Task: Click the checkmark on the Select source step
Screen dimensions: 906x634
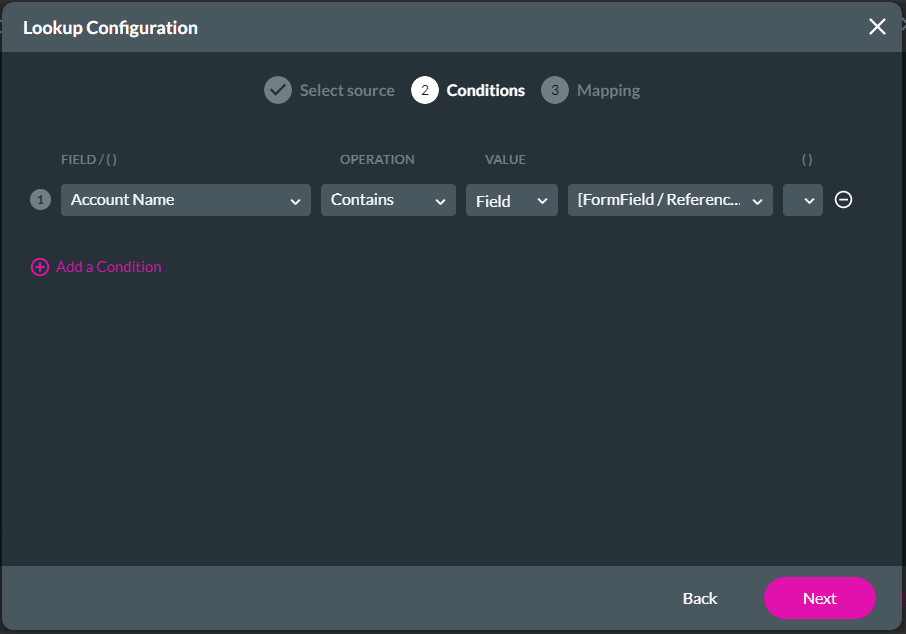Action: point(278,89)
